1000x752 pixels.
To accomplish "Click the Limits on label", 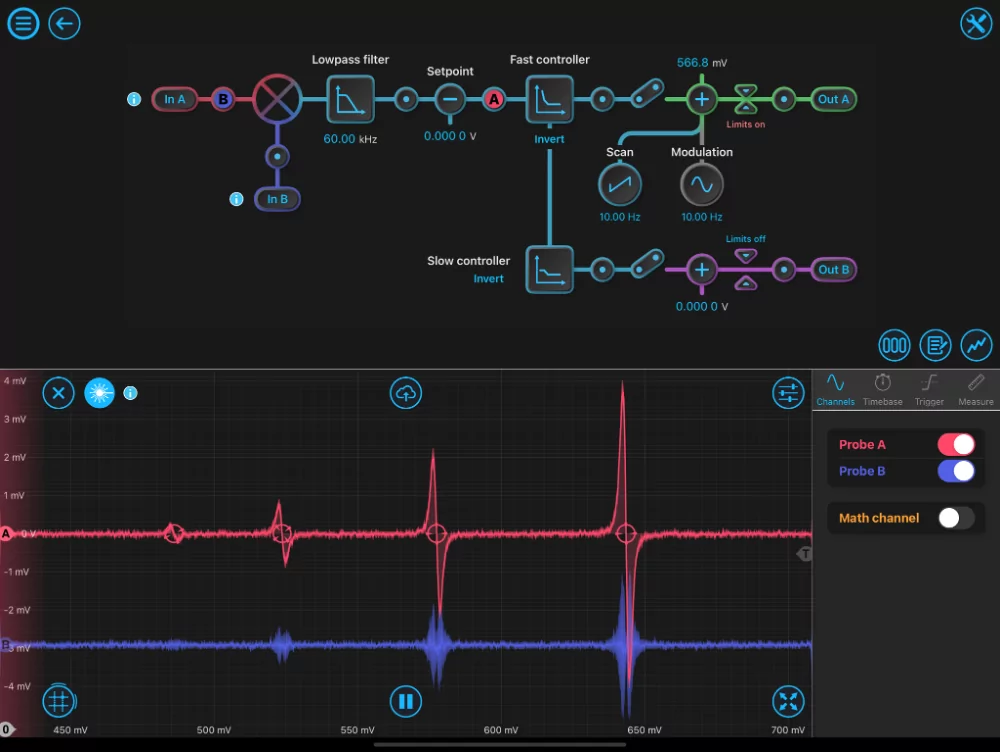I will pyautogui.click(x=746, y=124).
